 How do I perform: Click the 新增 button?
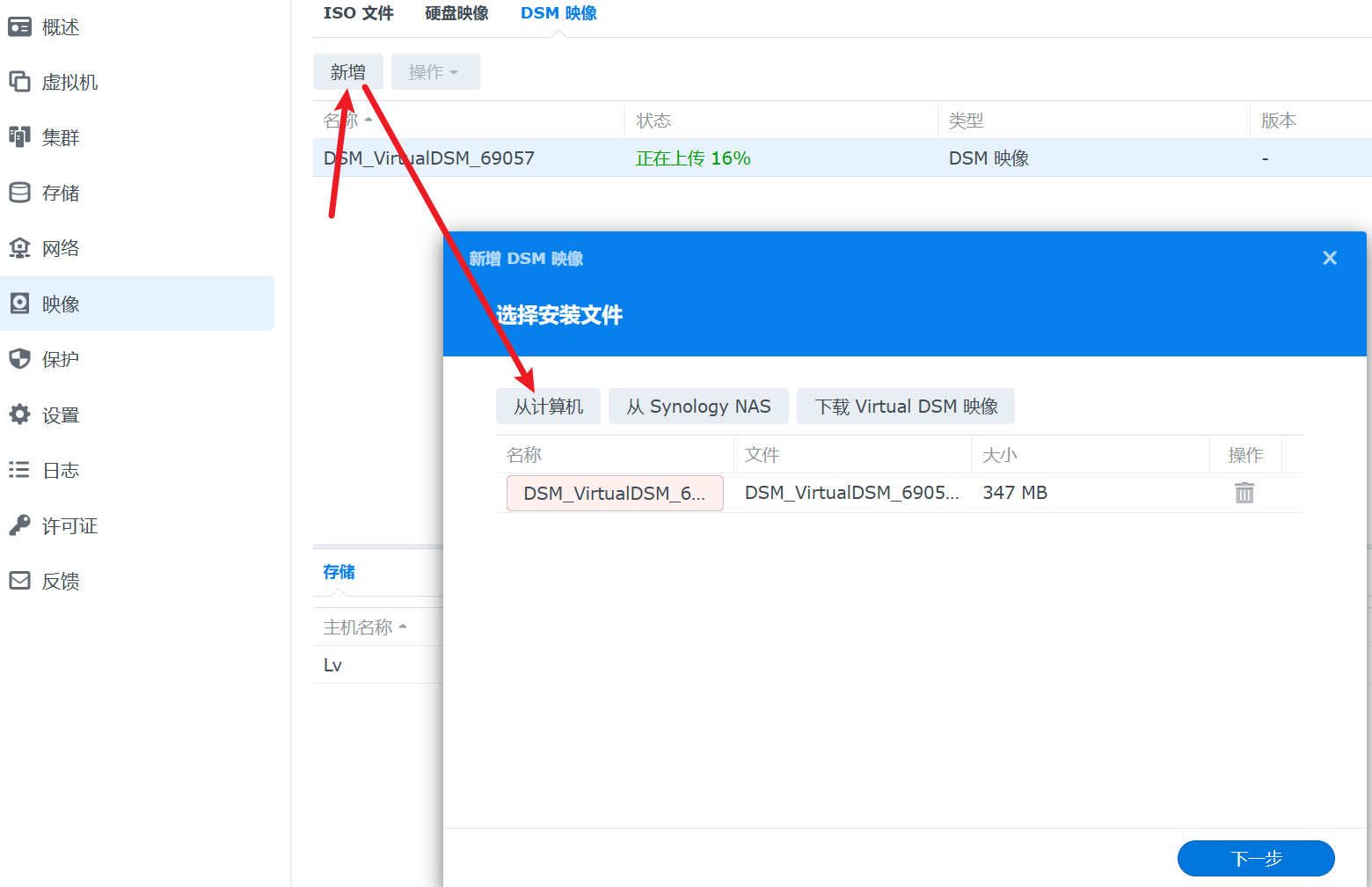point(348,72)
